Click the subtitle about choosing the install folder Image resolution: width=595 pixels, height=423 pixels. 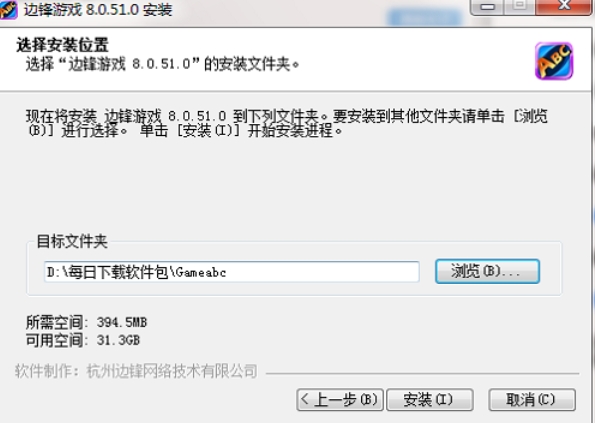tap(162, 64)
